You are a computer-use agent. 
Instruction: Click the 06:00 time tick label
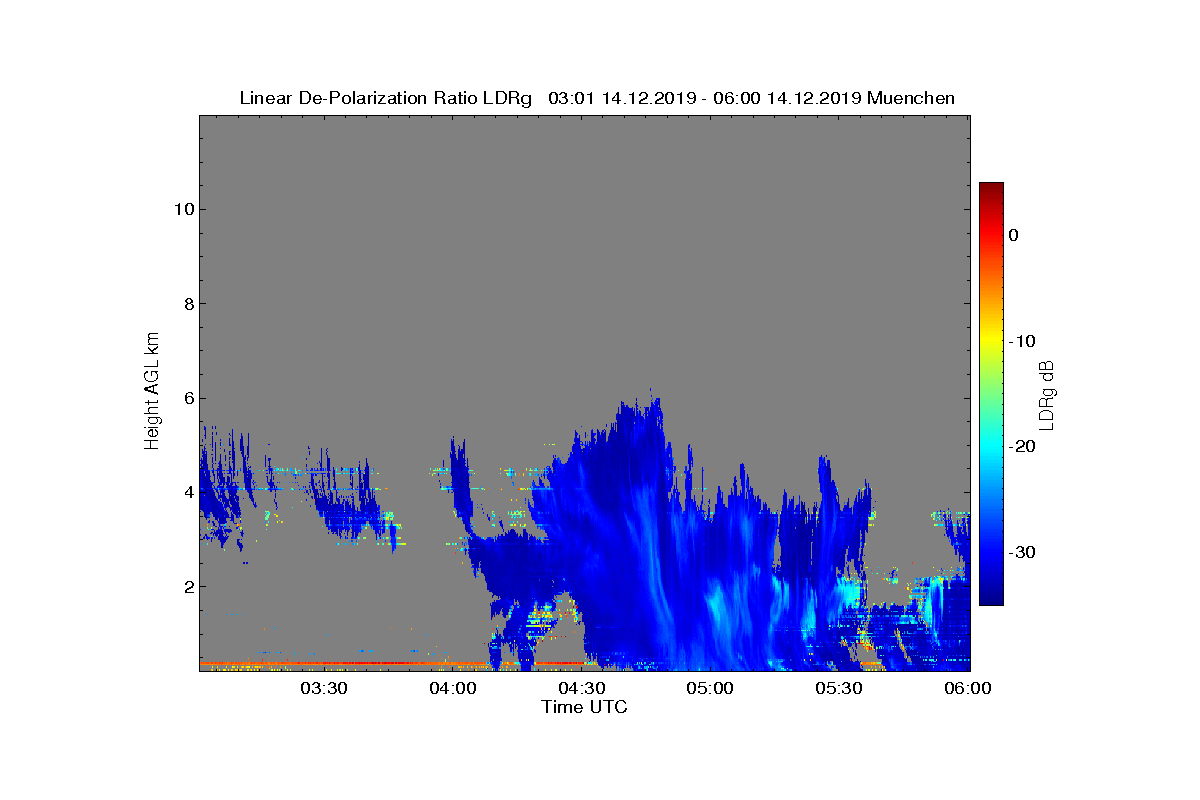968,688
